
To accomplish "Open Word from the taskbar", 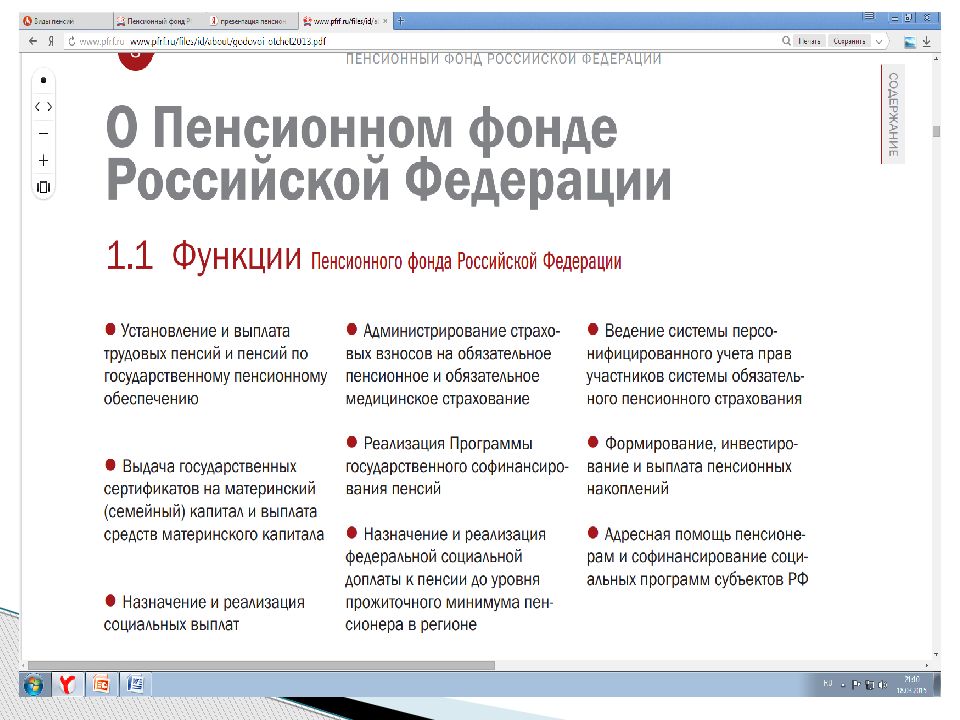I will tap(135, 684).
